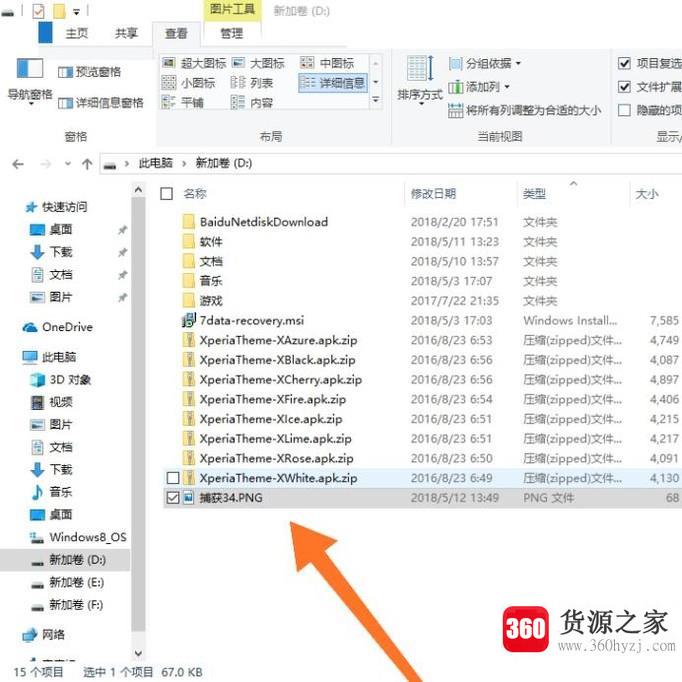Click Size all columns to fit button
This screenshot has height=682, width=682.
coord(525,110)
